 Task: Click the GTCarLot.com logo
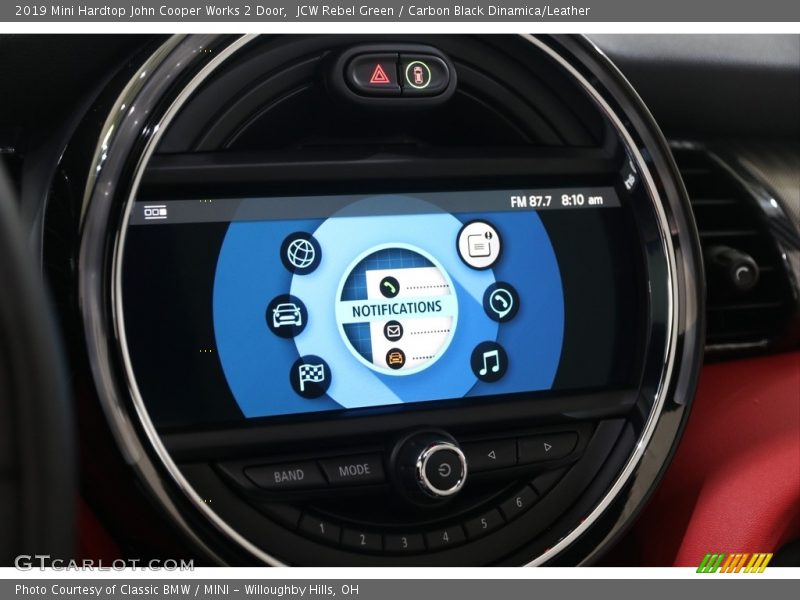coord(105,563)
